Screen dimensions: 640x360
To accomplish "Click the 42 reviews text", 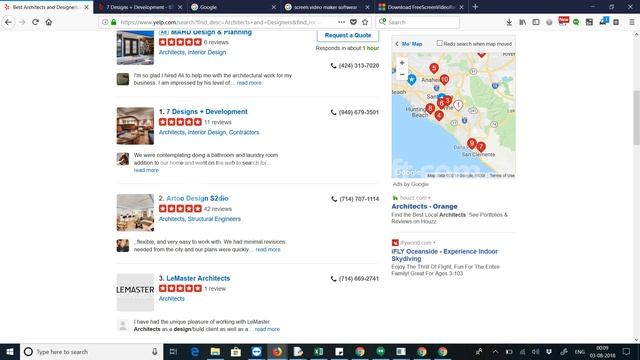I will tap(218, 209).
